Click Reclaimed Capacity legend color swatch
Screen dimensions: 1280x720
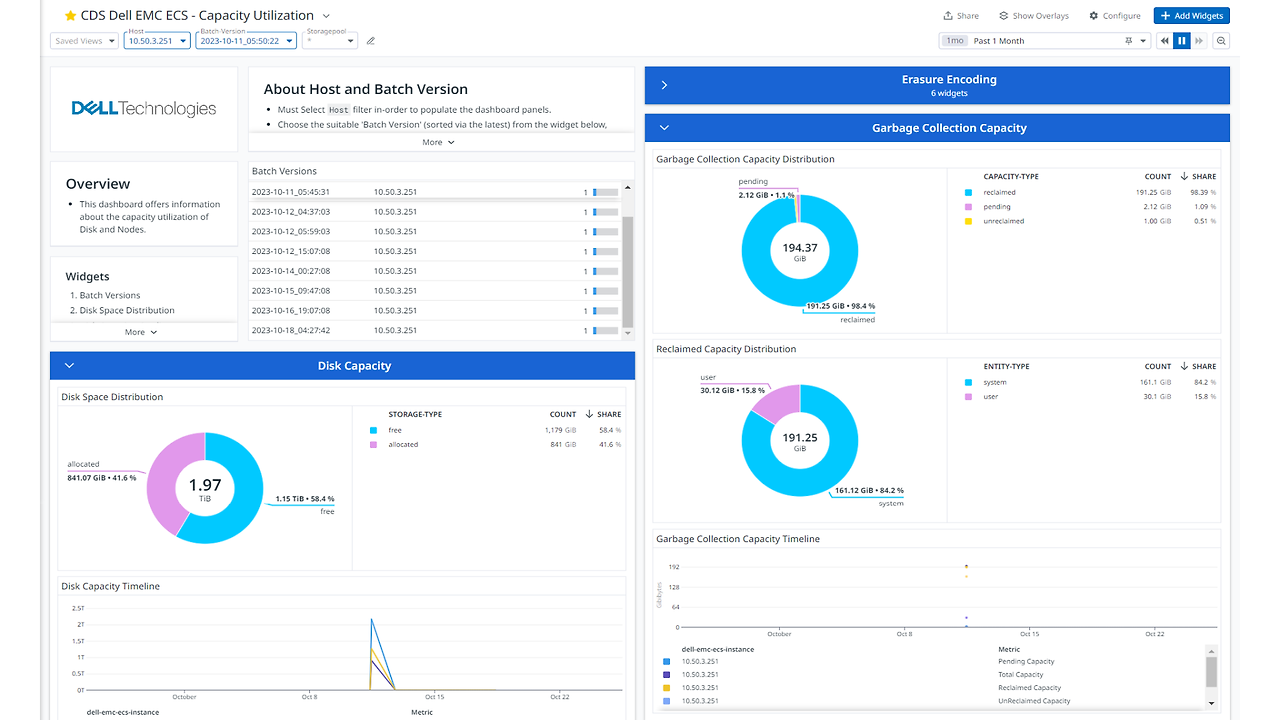pos(667,688)
